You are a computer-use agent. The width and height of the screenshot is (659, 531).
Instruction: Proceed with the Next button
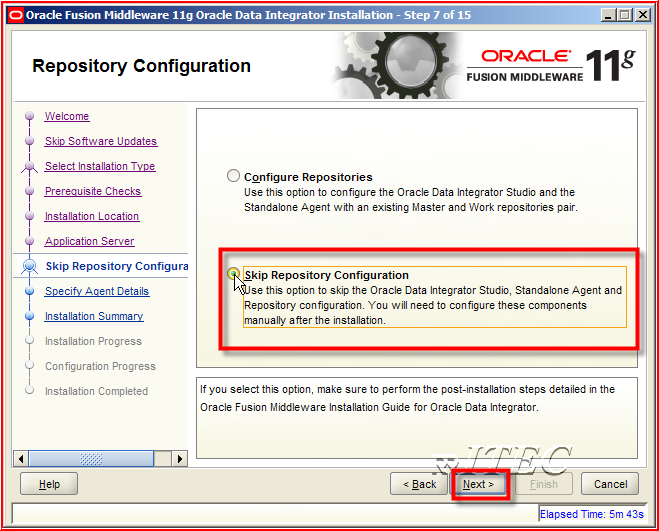coord(478,484)
